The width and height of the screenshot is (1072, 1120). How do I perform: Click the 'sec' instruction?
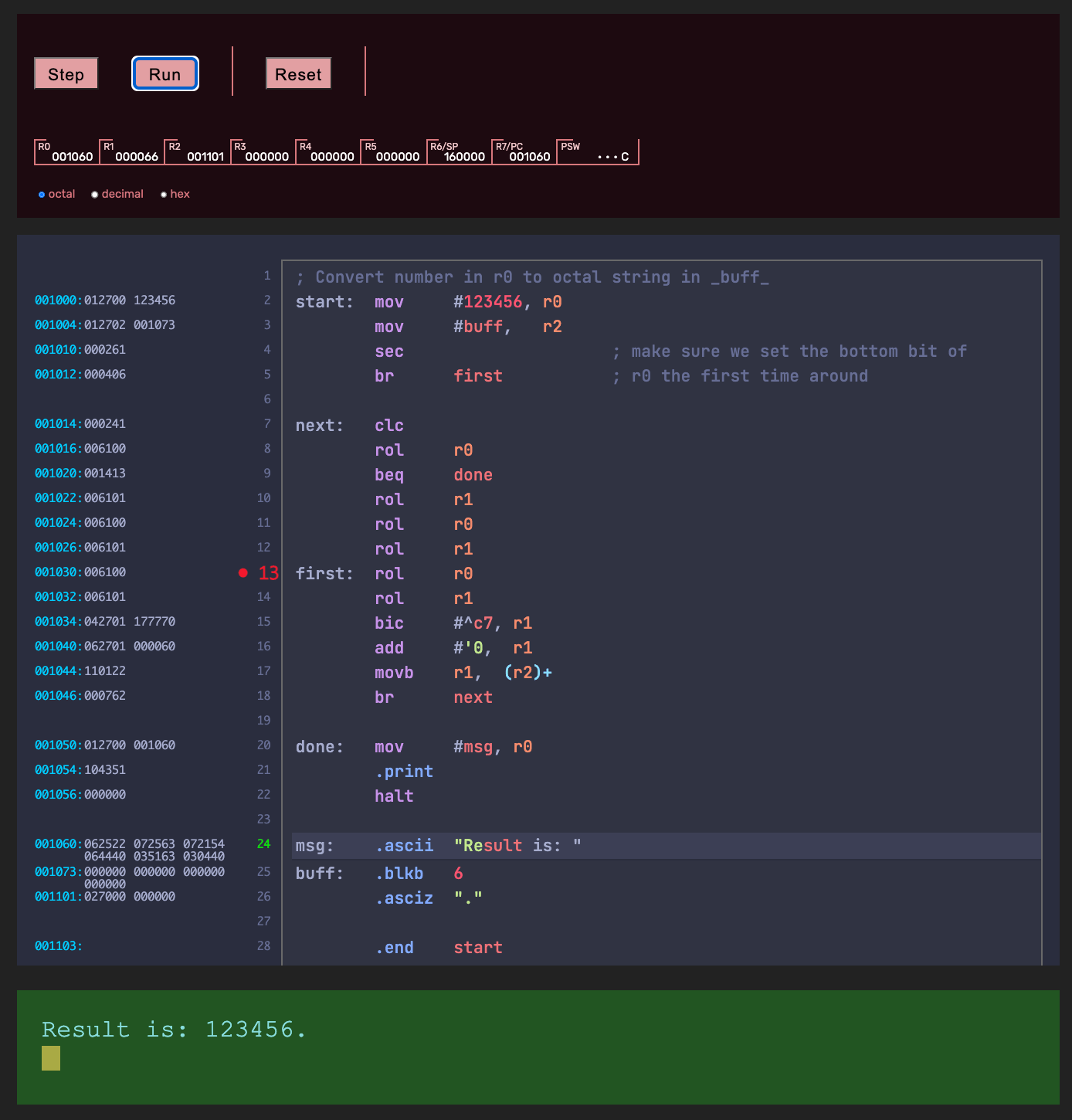pyautogui.click(x=389, y=351)
